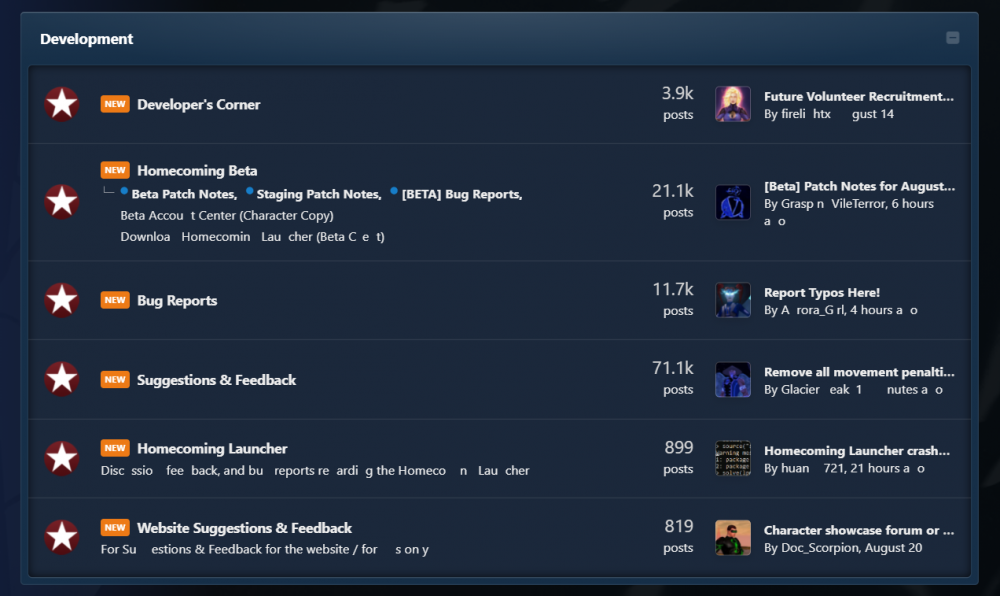This screenshot has width=1000, height=596.
Task: Open Doc_Scorpion's avatar thumbnail
Action: 733,537
